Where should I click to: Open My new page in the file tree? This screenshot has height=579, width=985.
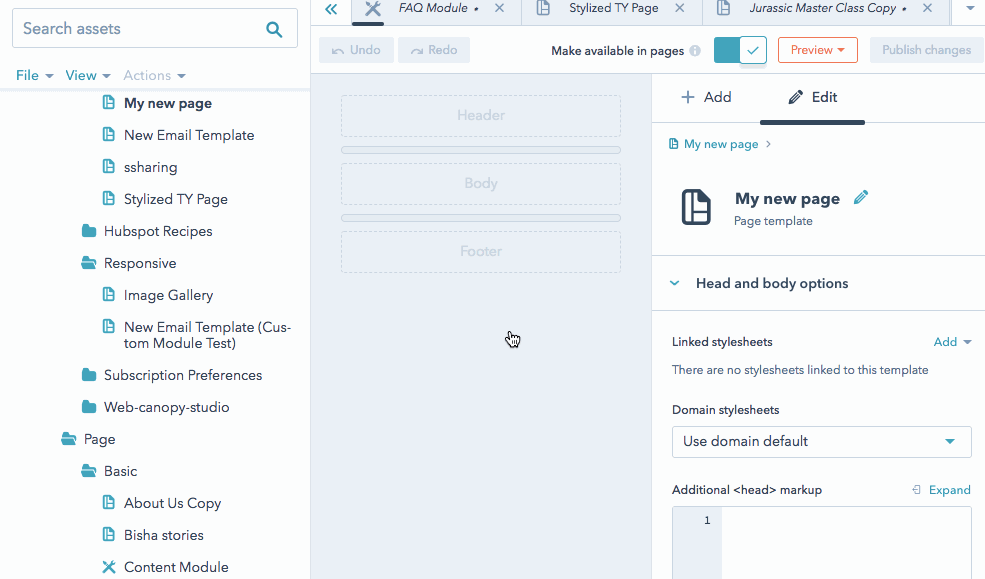168,103
